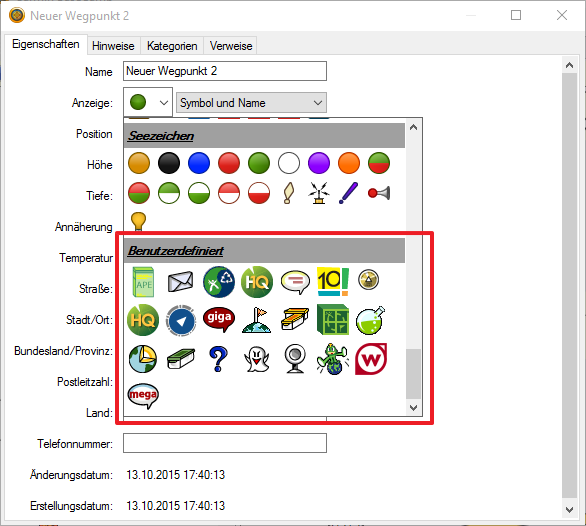Pick the white buoy symbol
The width and height of the screenshot is (586, 526).
[x=289, y=163]
